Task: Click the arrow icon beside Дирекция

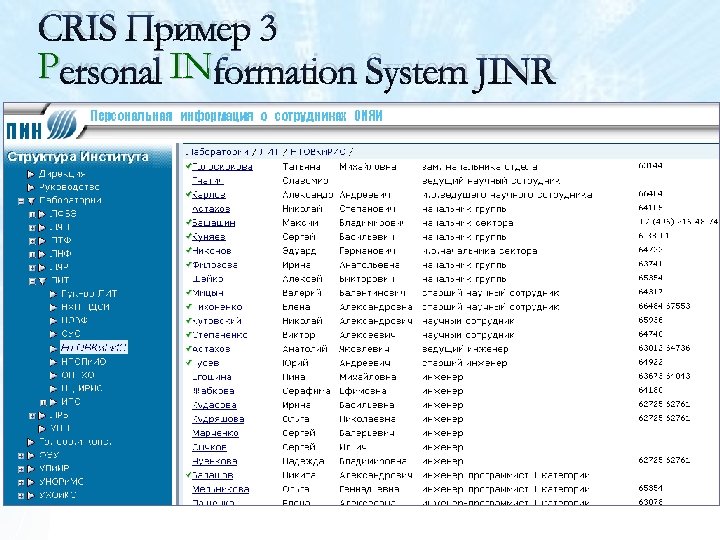Action: (31, 174)
